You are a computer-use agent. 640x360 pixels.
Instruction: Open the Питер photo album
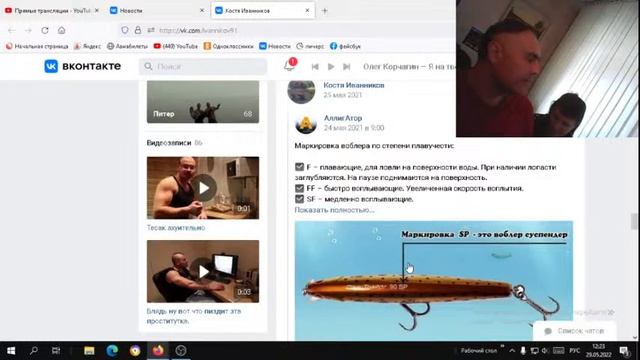(203, 102)
